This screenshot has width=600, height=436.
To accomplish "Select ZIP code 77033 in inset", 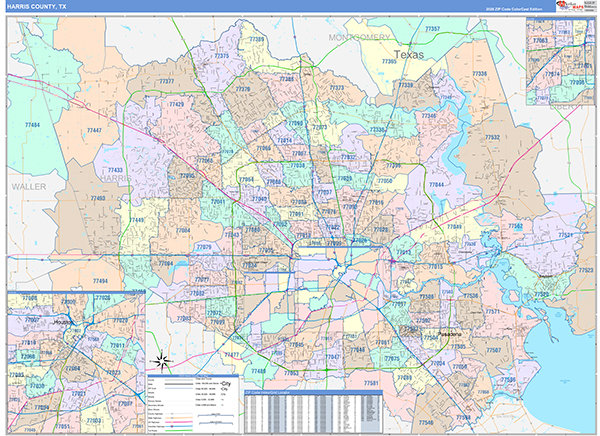I will tap(93, 421).
